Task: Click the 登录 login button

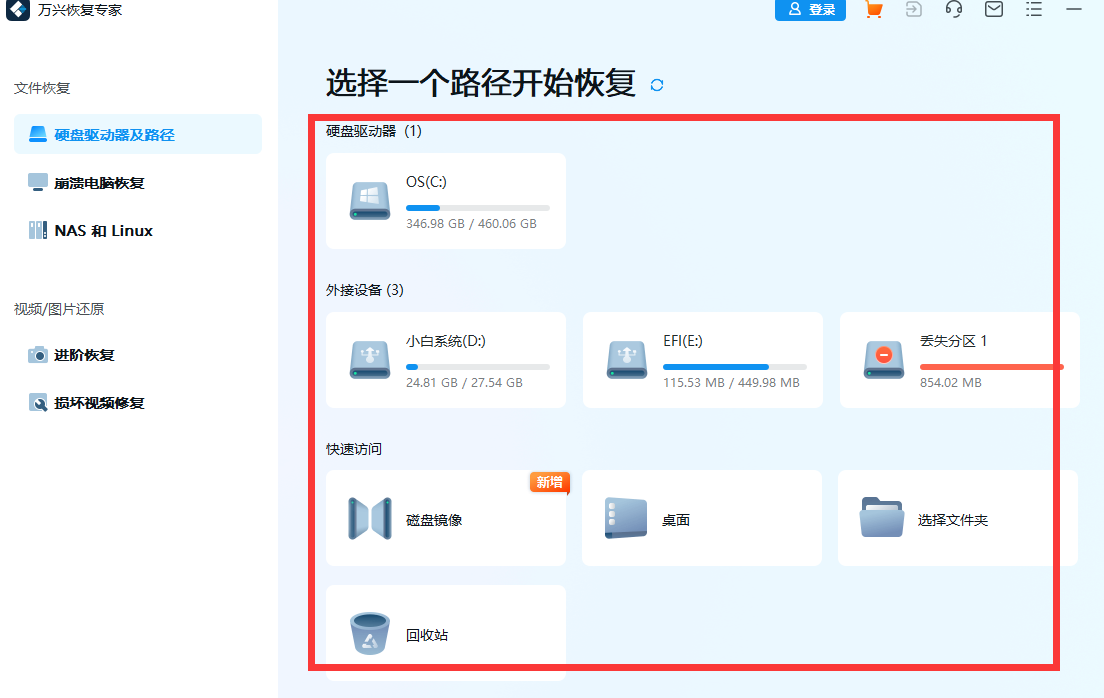Action: pos(810,10)
